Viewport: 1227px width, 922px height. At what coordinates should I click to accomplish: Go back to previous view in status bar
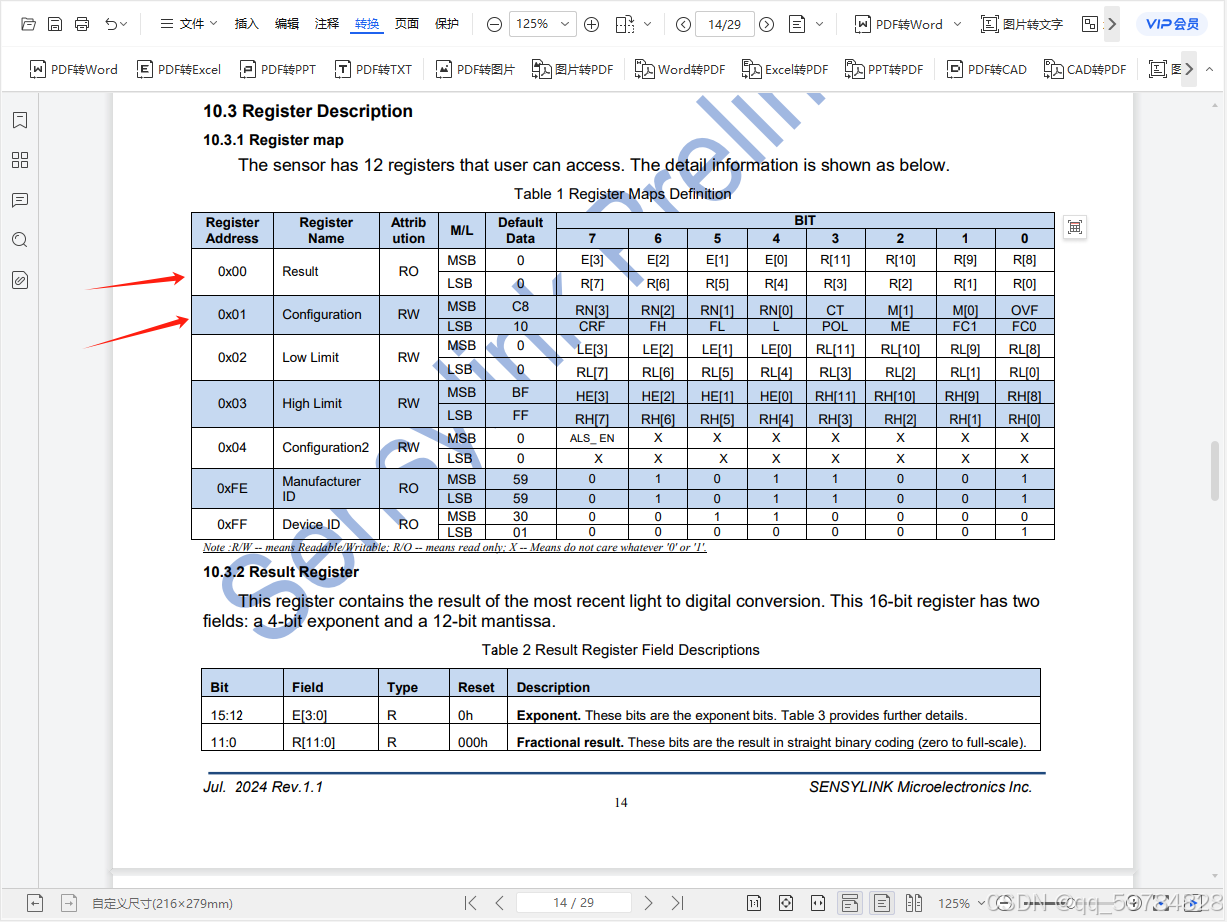(34, 903)
